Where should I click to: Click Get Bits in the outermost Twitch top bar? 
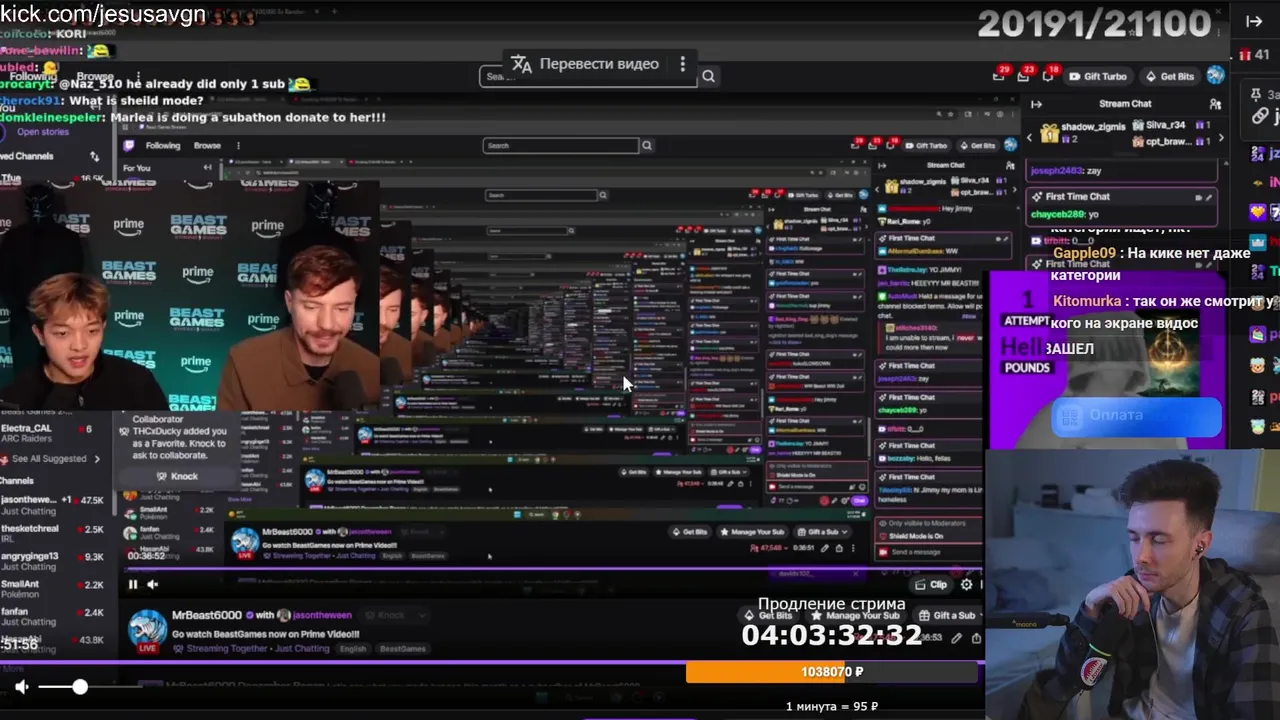[x=1170, y=76]
